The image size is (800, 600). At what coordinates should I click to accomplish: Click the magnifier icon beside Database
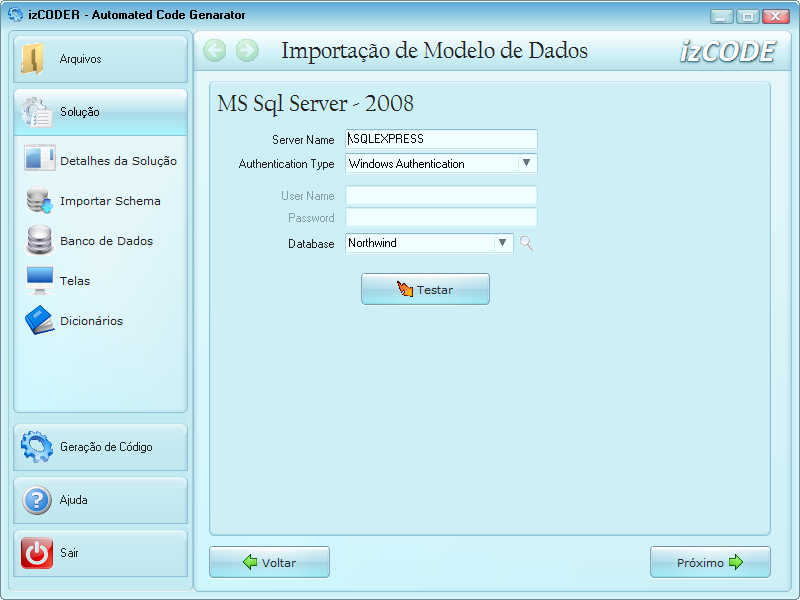[526, 243]
